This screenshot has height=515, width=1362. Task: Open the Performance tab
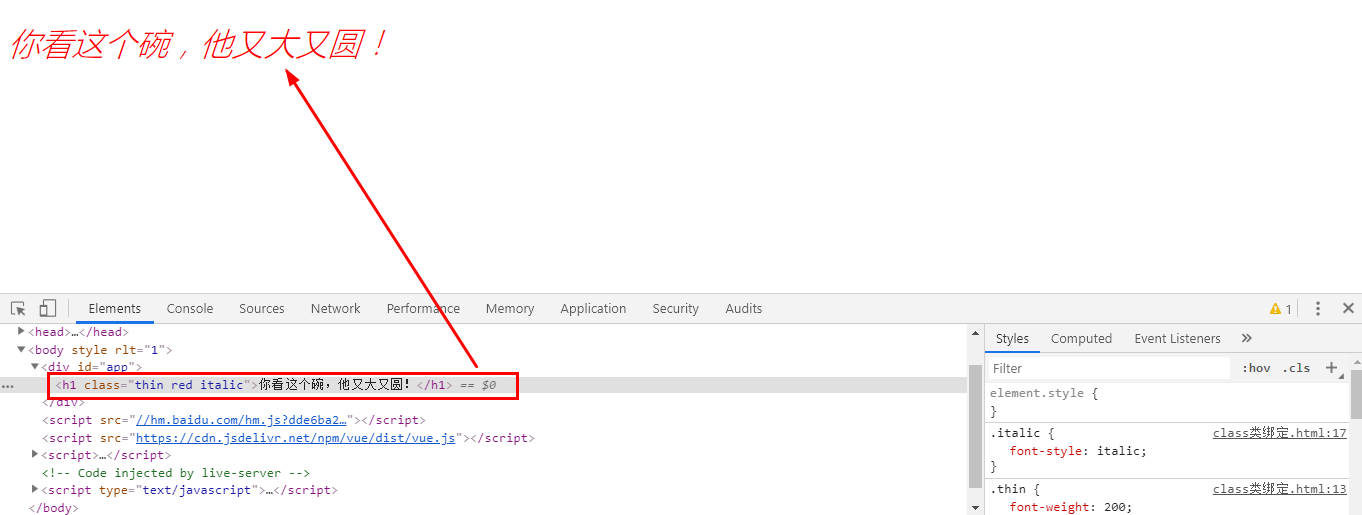pos(423,309)
